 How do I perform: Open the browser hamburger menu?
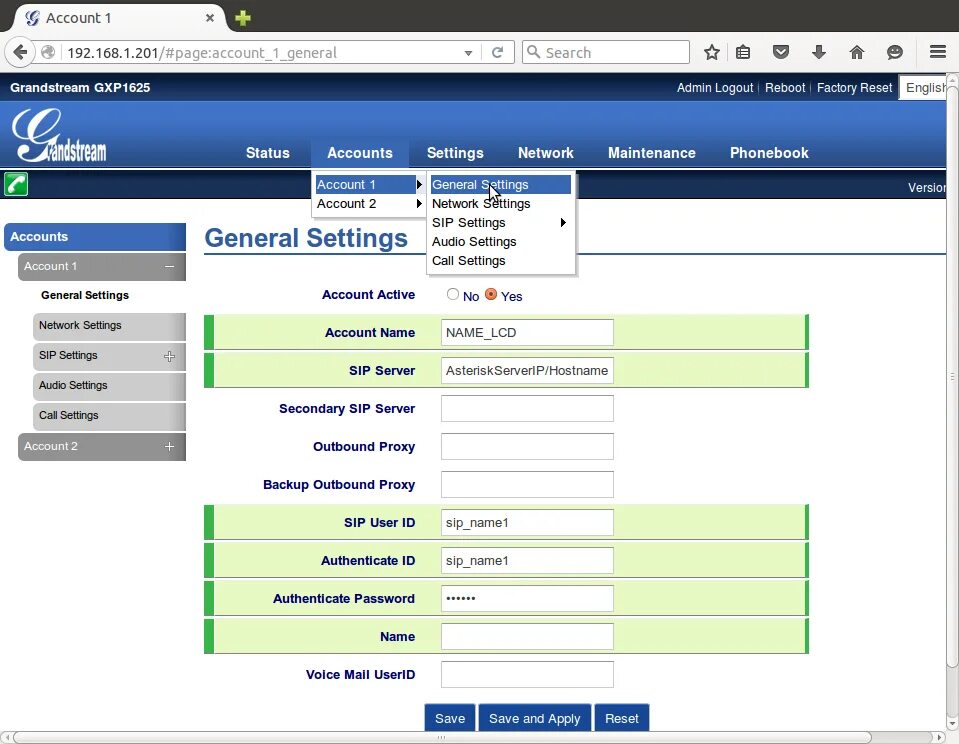pyautogui.click(x=938, y=52)
